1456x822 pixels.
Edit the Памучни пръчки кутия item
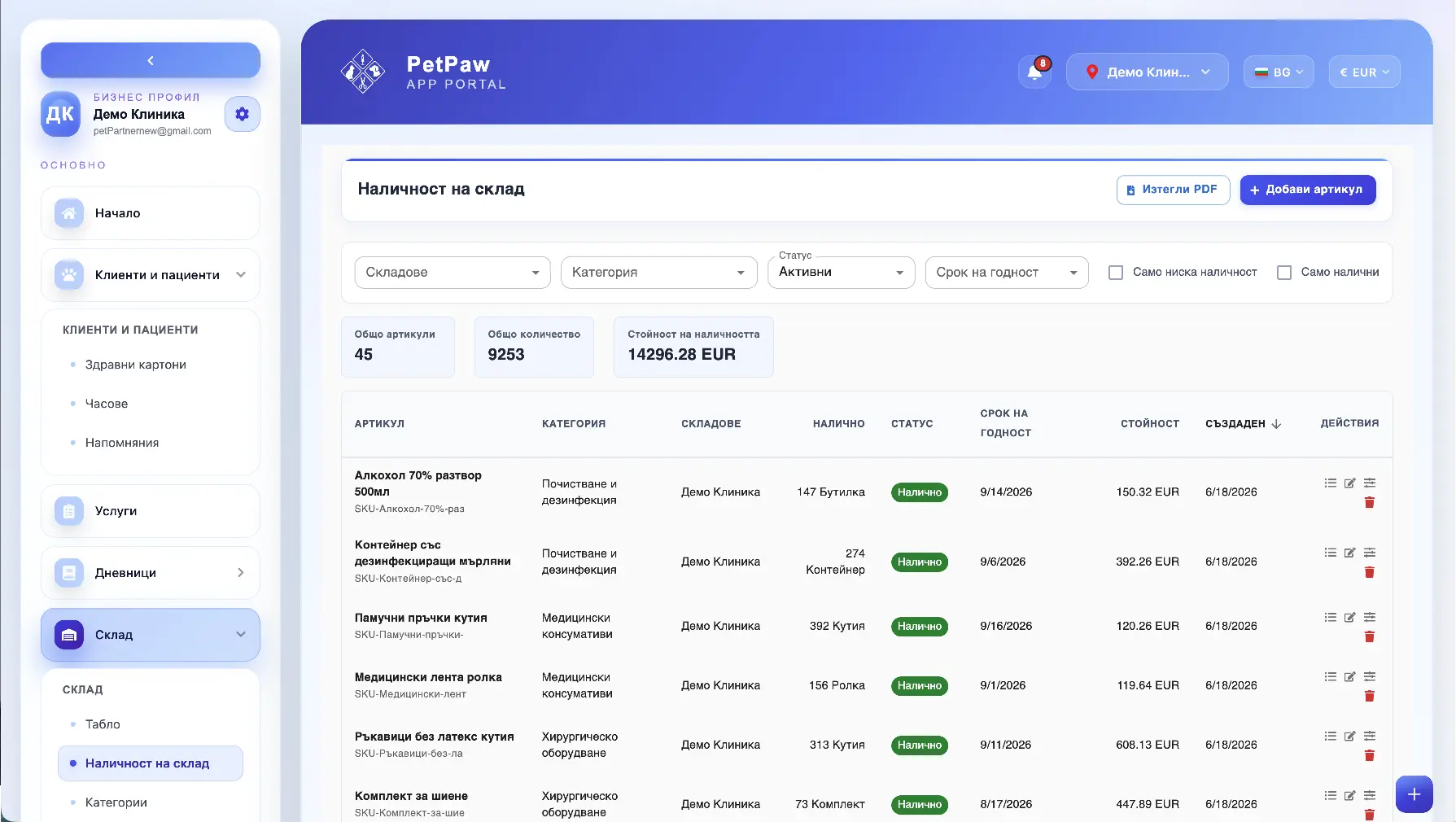(x=1350, y=617)
